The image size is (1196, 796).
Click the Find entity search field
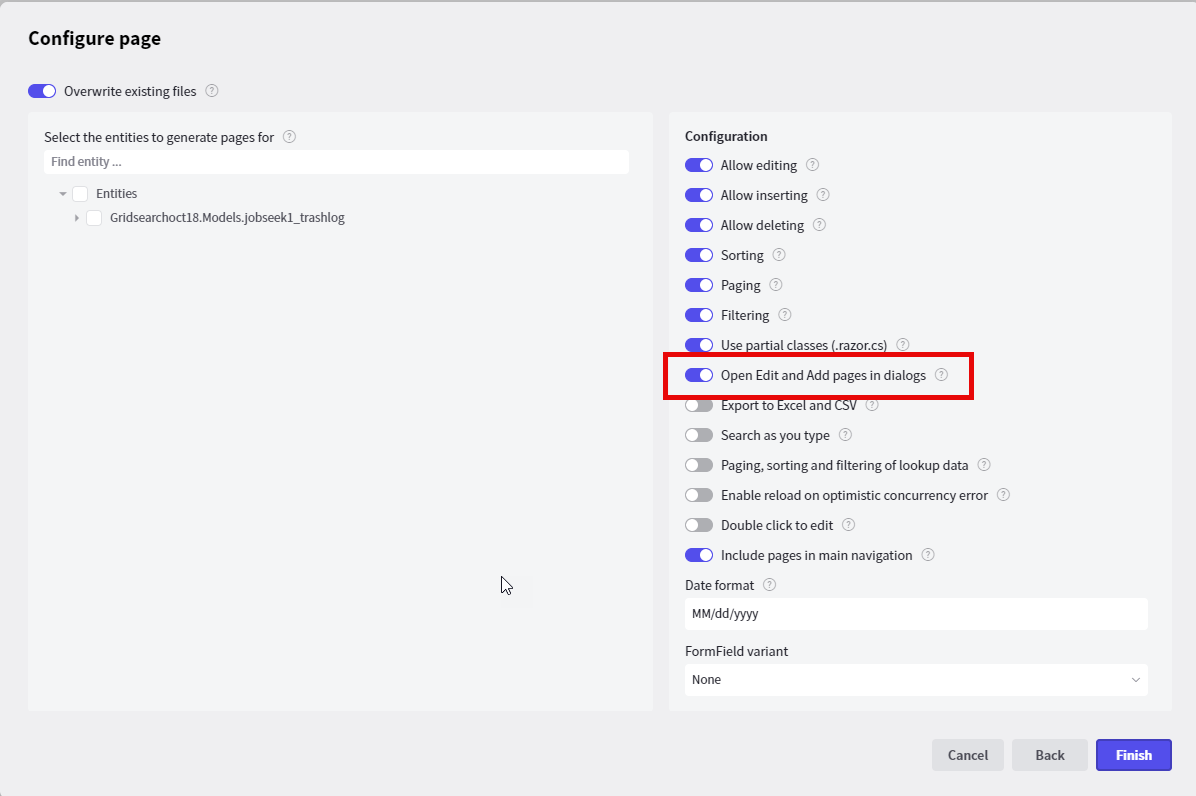coord(335,161)
